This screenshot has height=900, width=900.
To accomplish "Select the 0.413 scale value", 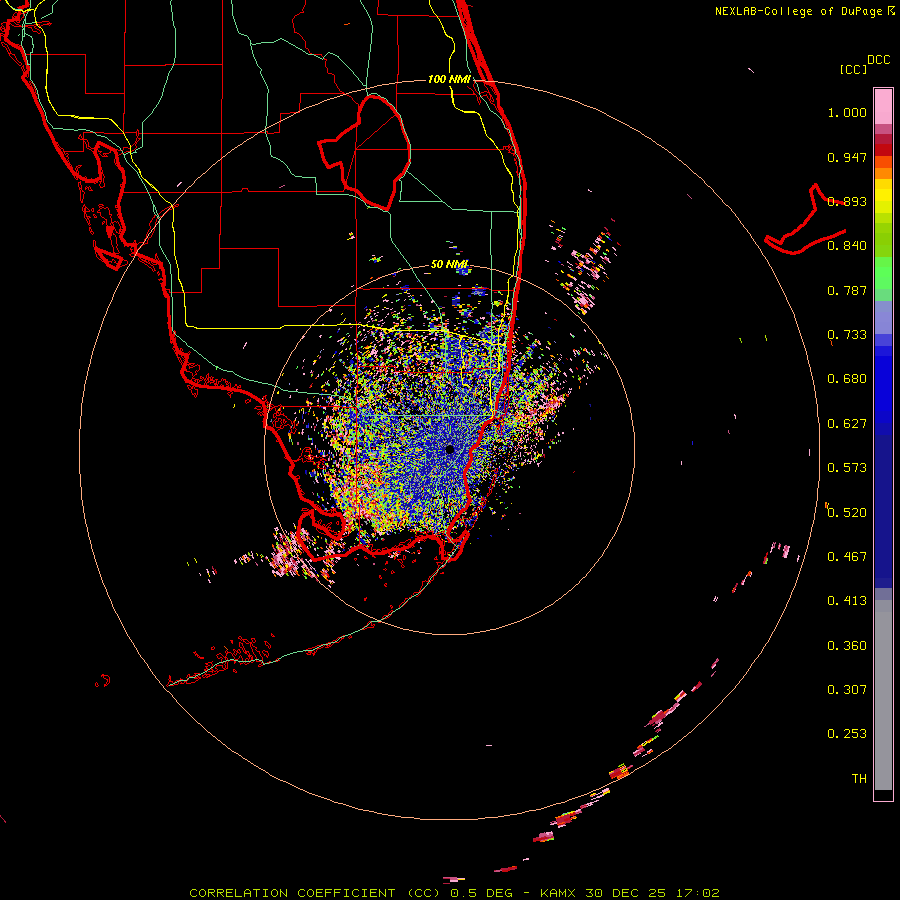I will [847, 601].
